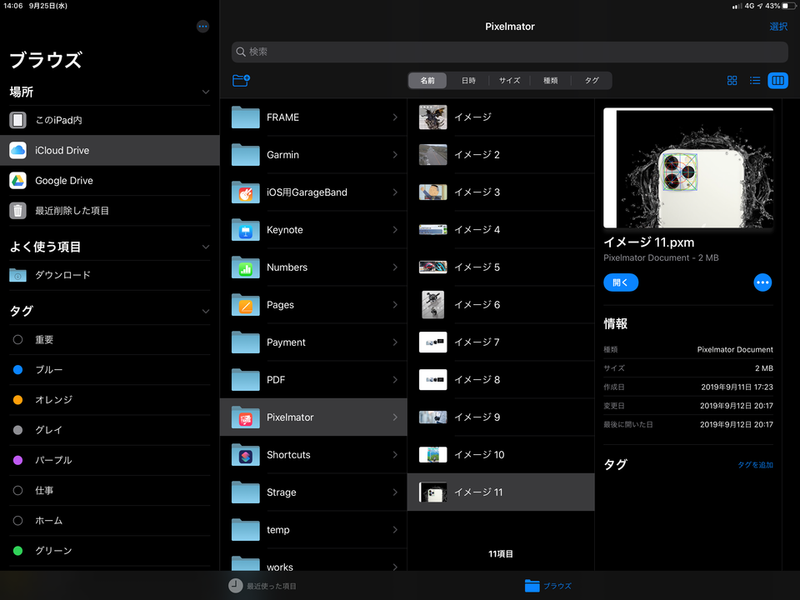Select the イメージ 4 file

pos(501,230)
